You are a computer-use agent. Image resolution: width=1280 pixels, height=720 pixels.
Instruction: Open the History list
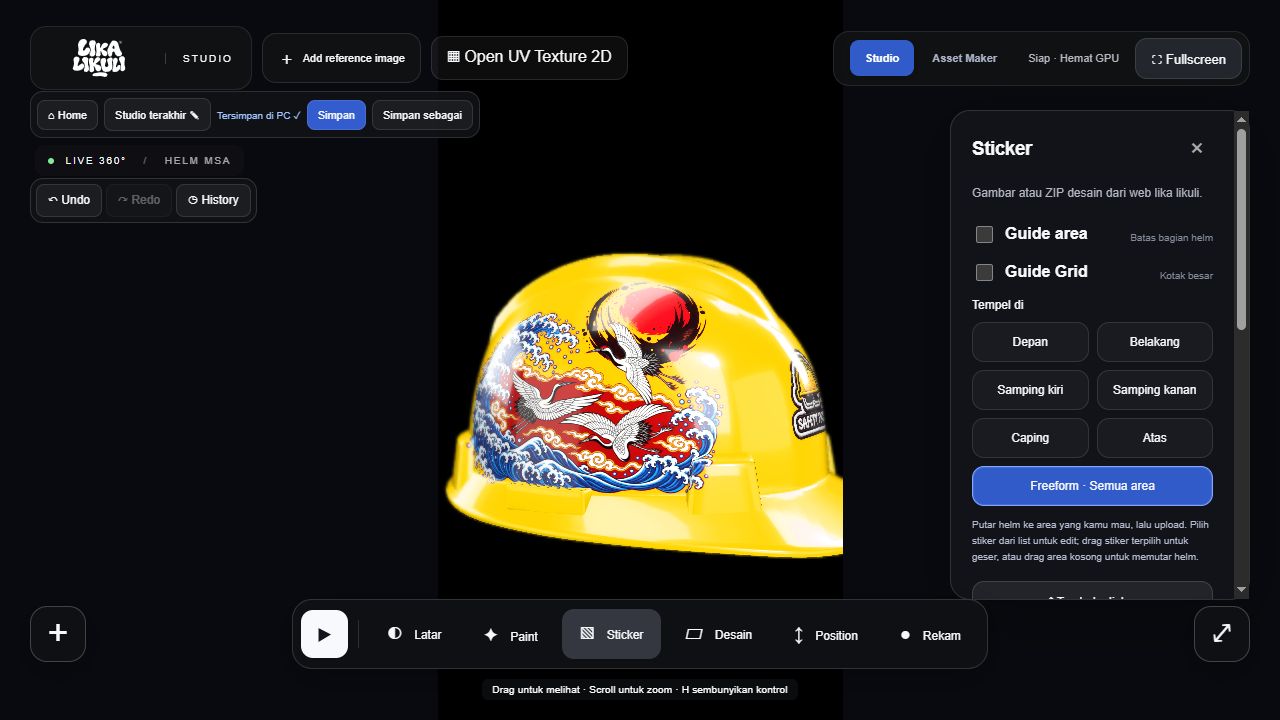pyautogui.click(x=213, y=200)
